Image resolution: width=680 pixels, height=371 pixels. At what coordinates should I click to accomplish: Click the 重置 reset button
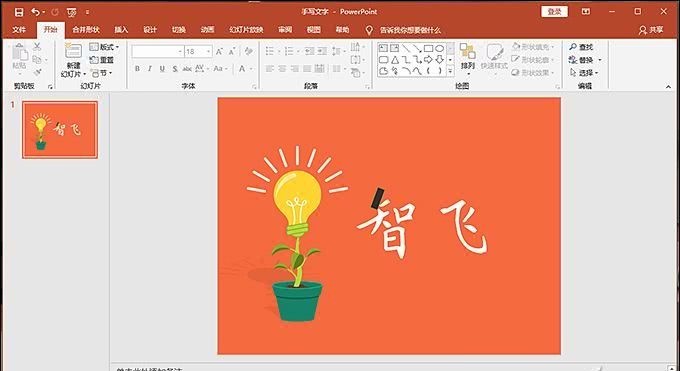pos(102,60)
